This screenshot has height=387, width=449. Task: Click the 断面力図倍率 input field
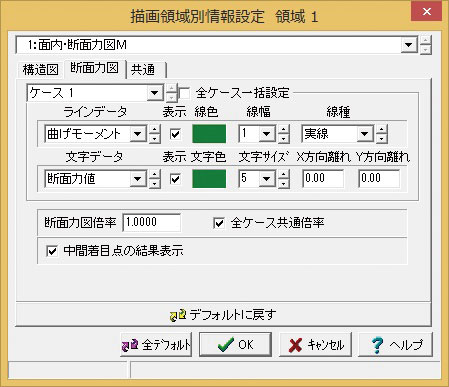coord(152,222)
